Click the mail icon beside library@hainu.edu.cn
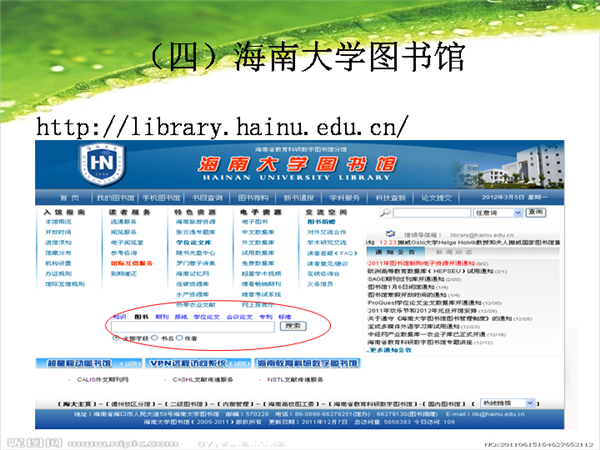Viewport: 600px width, 450px height. (x=390, y=235)
